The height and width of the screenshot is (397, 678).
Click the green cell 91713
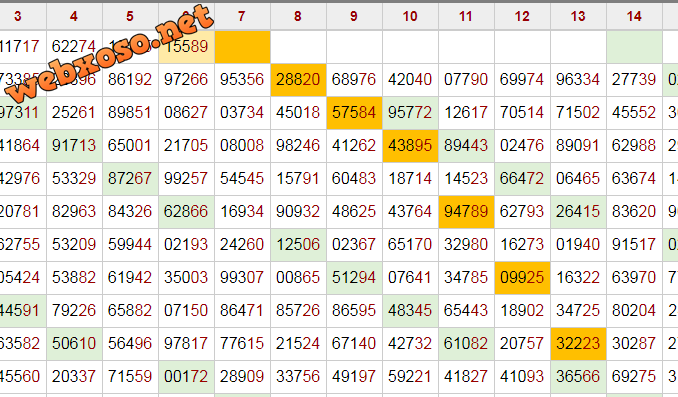coord(74,146)
